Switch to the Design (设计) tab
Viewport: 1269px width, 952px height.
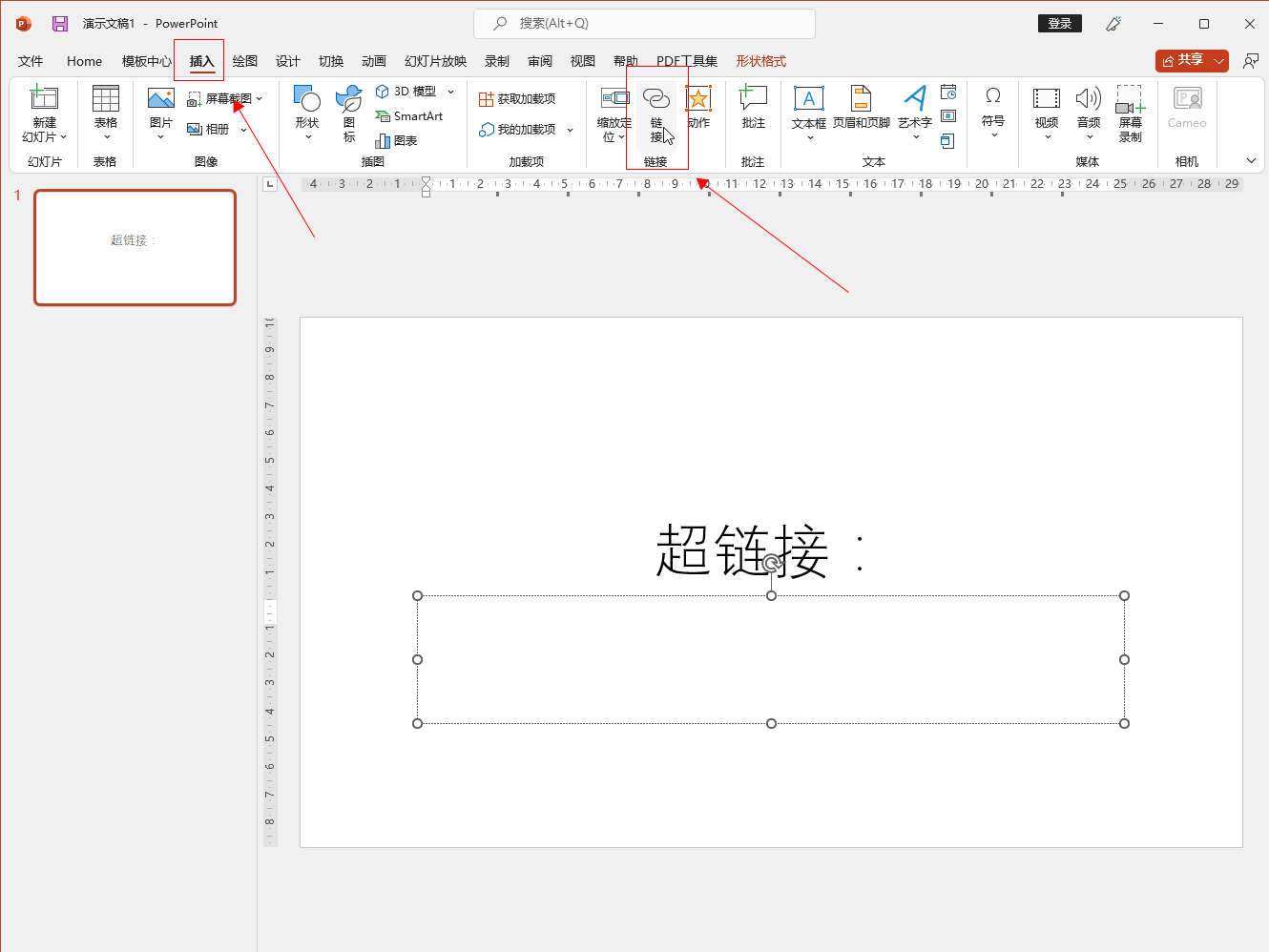288,61
